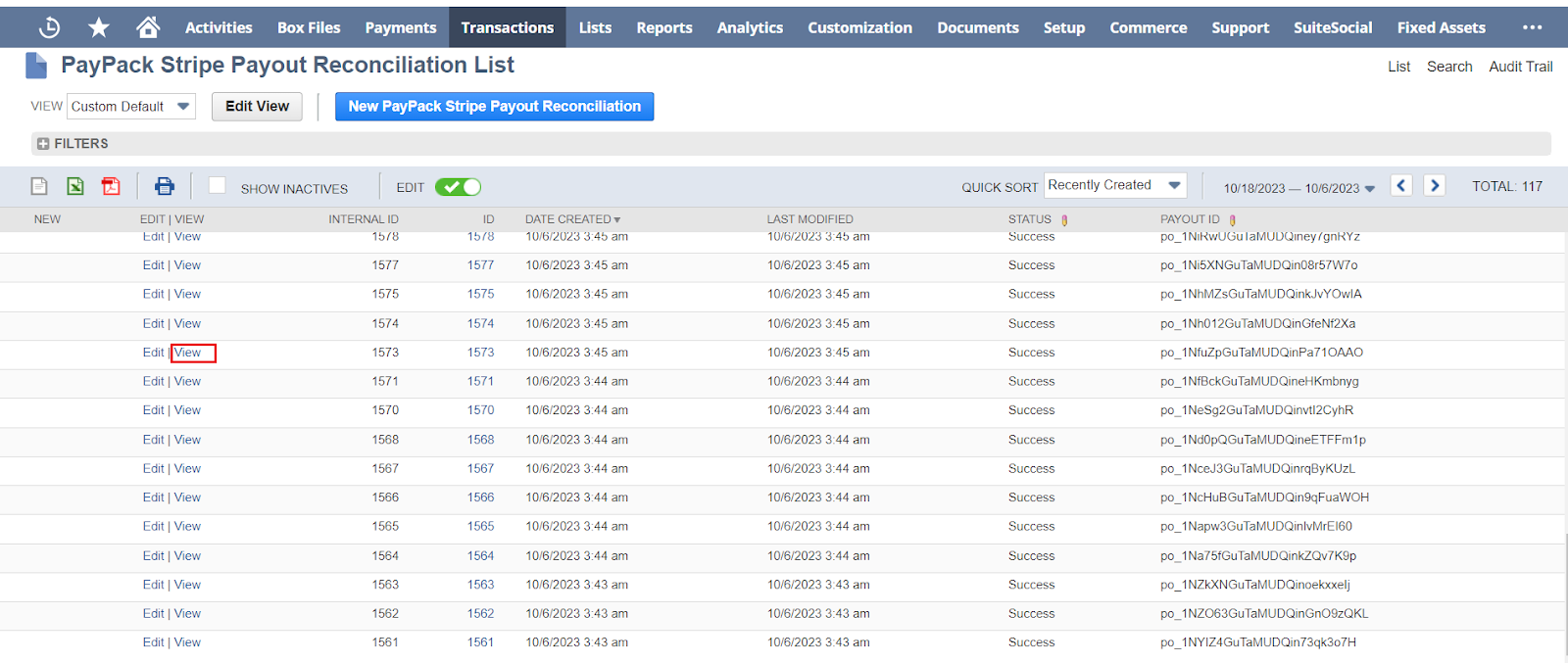Open the Reports menu
Screen dimensions: 1568x663
click(663, 27)
